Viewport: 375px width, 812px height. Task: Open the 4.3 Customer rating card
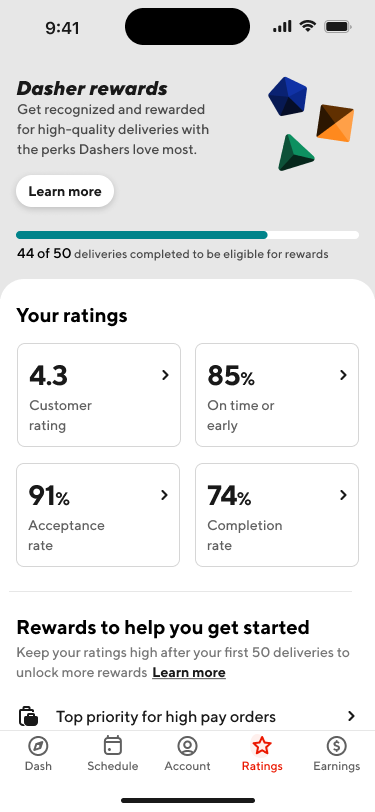click(x=99, y=395)
